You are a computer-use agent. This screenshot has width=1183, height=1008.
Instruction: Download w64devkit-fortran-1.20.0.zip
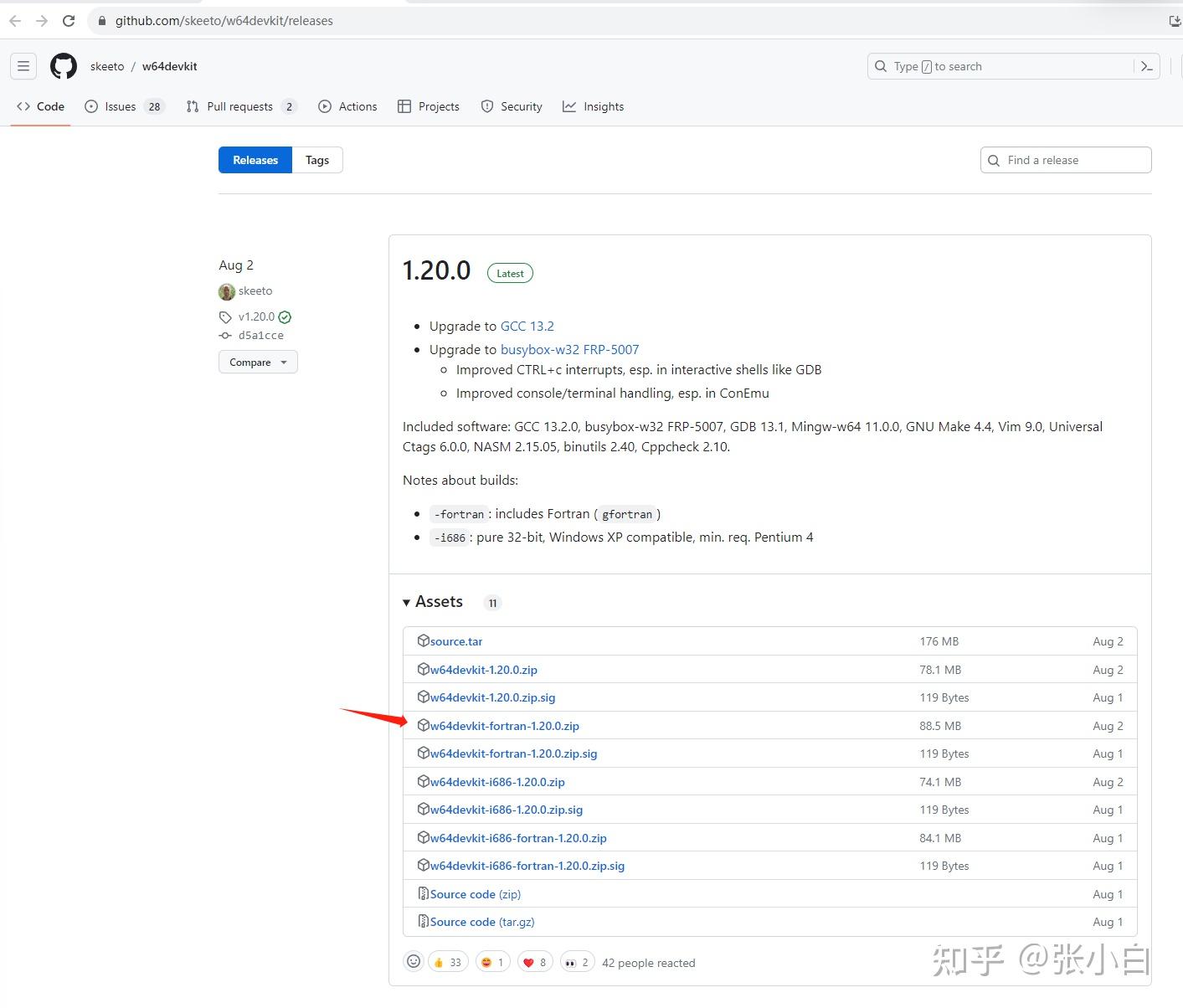pyautogui.click(x=504, y=726)
